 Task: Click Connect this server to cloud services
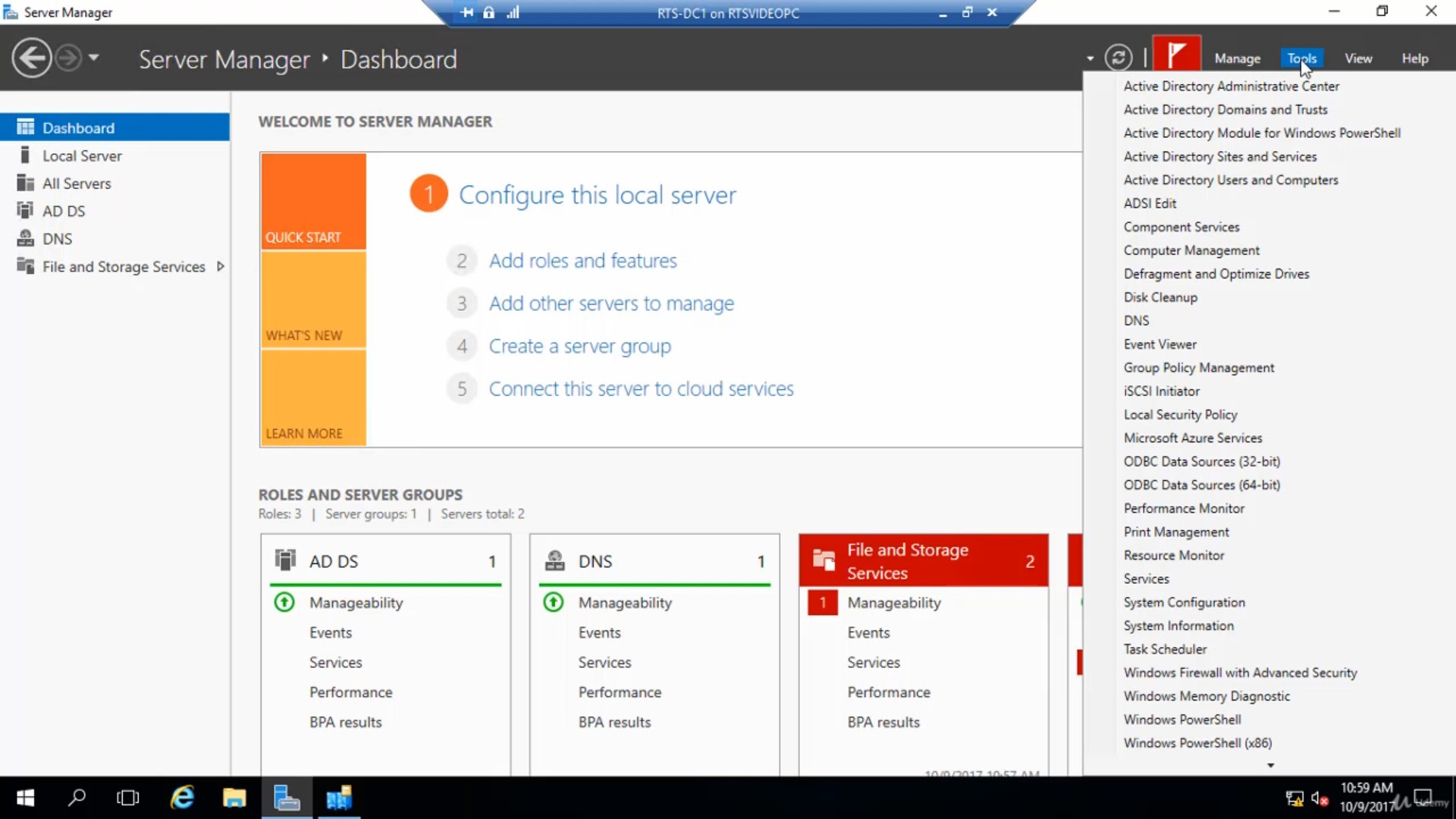(641, 389)
